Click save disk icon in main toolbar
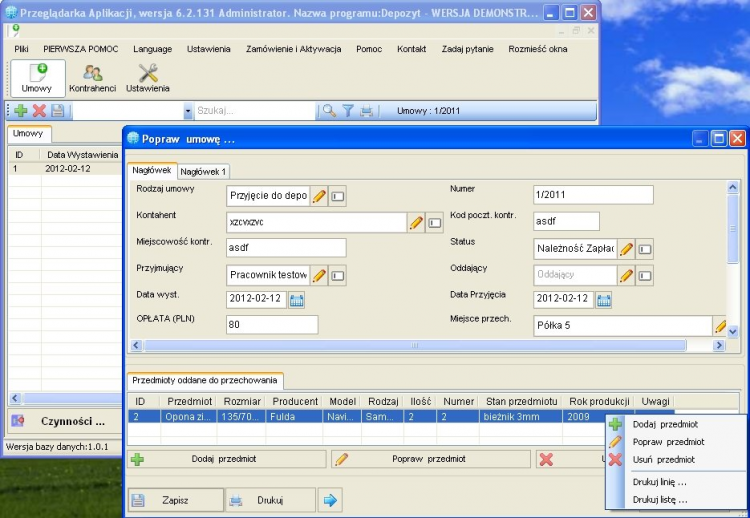This screenshot has width=750, height=518. pos(57,111)
